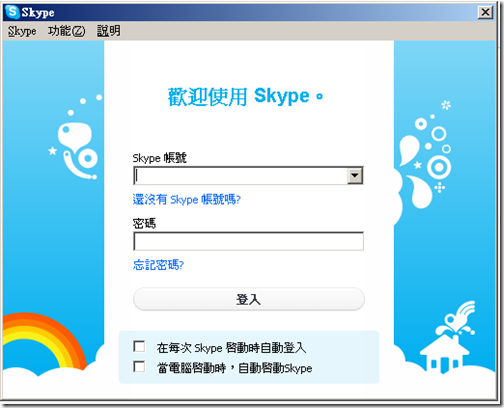Enable 在每次 Skype 啟動時自動登入 checkbox
Image resolution: width=504 pixels, height=408 pixels.
(139, 346)
